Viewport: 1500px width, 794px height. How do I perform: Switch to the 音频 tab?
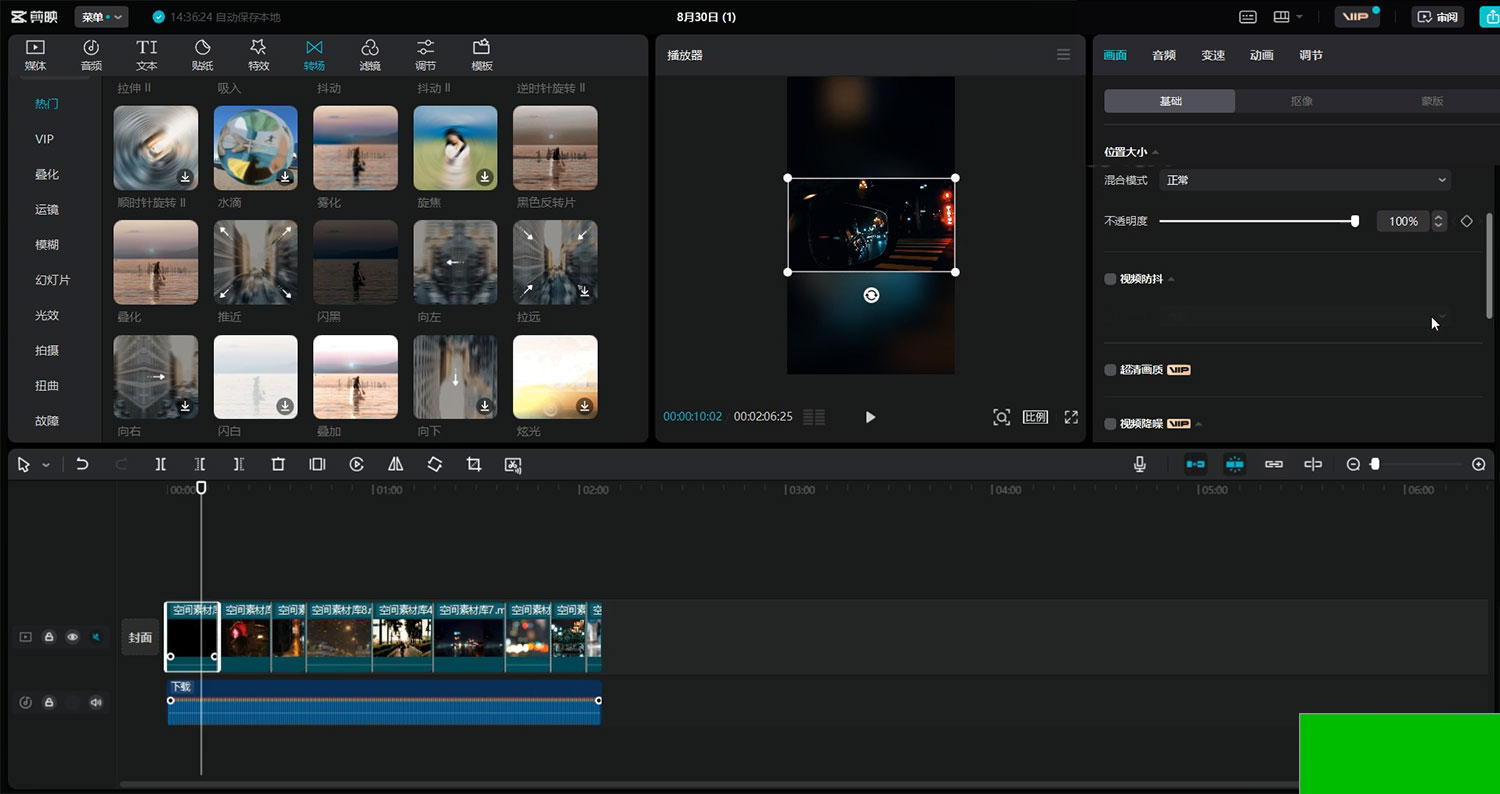(1163, 55)
